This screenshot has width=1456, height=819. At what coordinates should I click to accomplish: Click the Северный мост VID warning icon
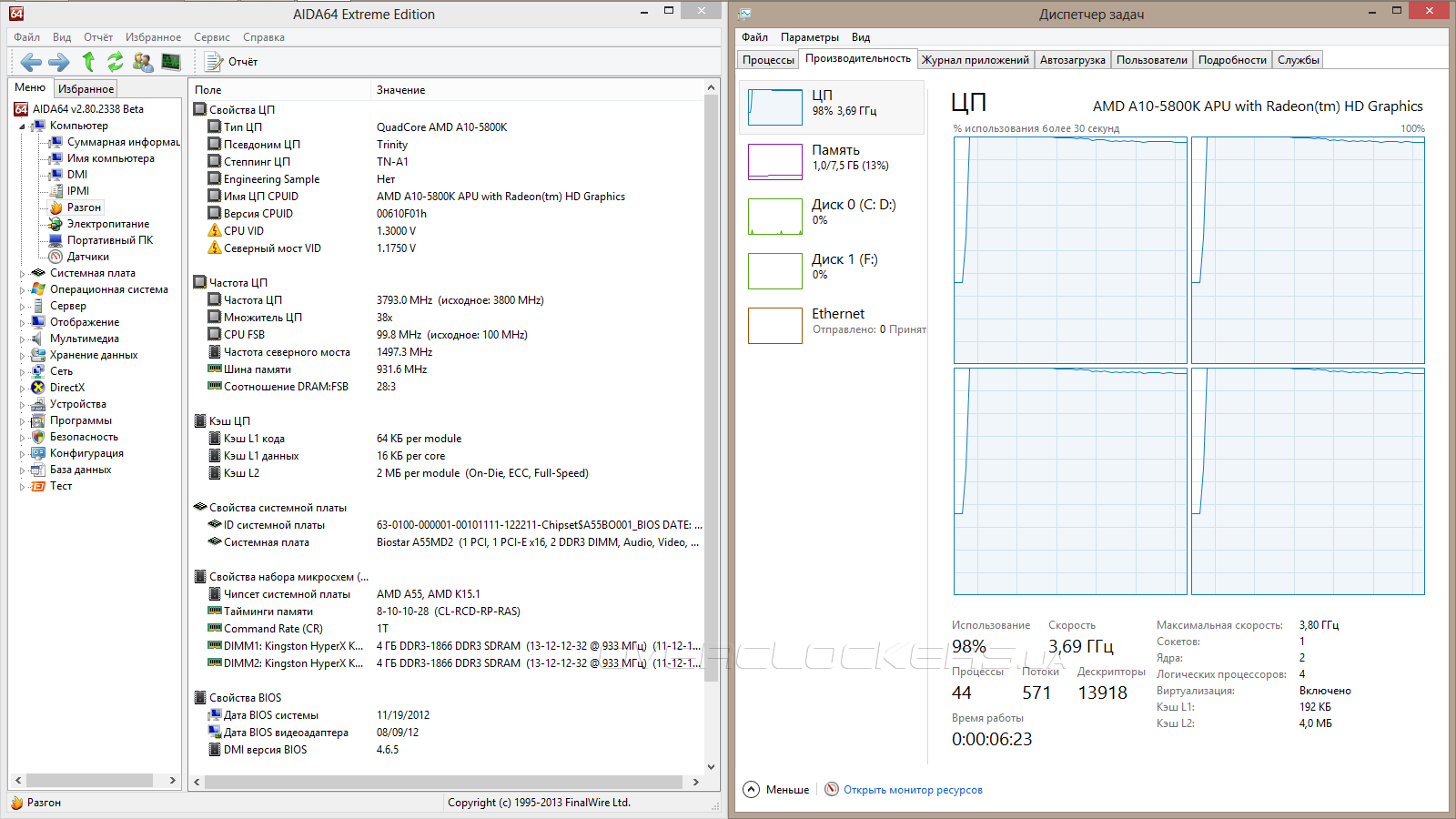coord(215,248)
